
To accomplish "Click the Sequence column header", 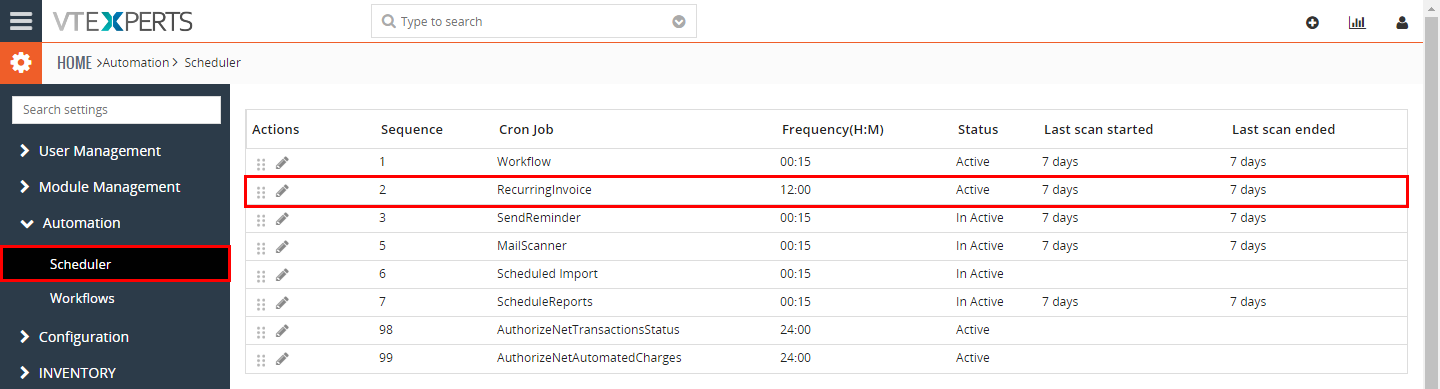I will [412, 129].
